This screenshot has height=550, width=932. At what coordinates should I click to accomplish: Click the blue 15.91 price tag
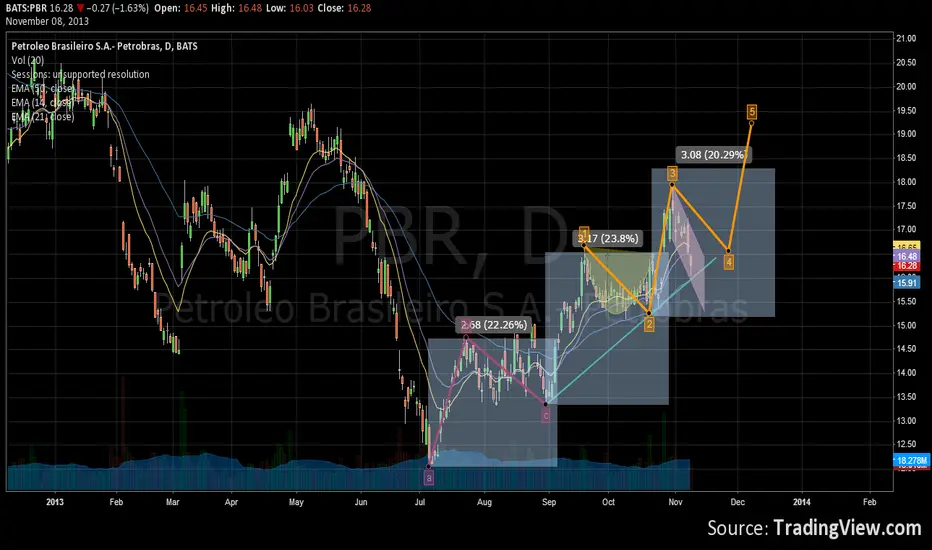pyautogui.click(x=906, y=283)
